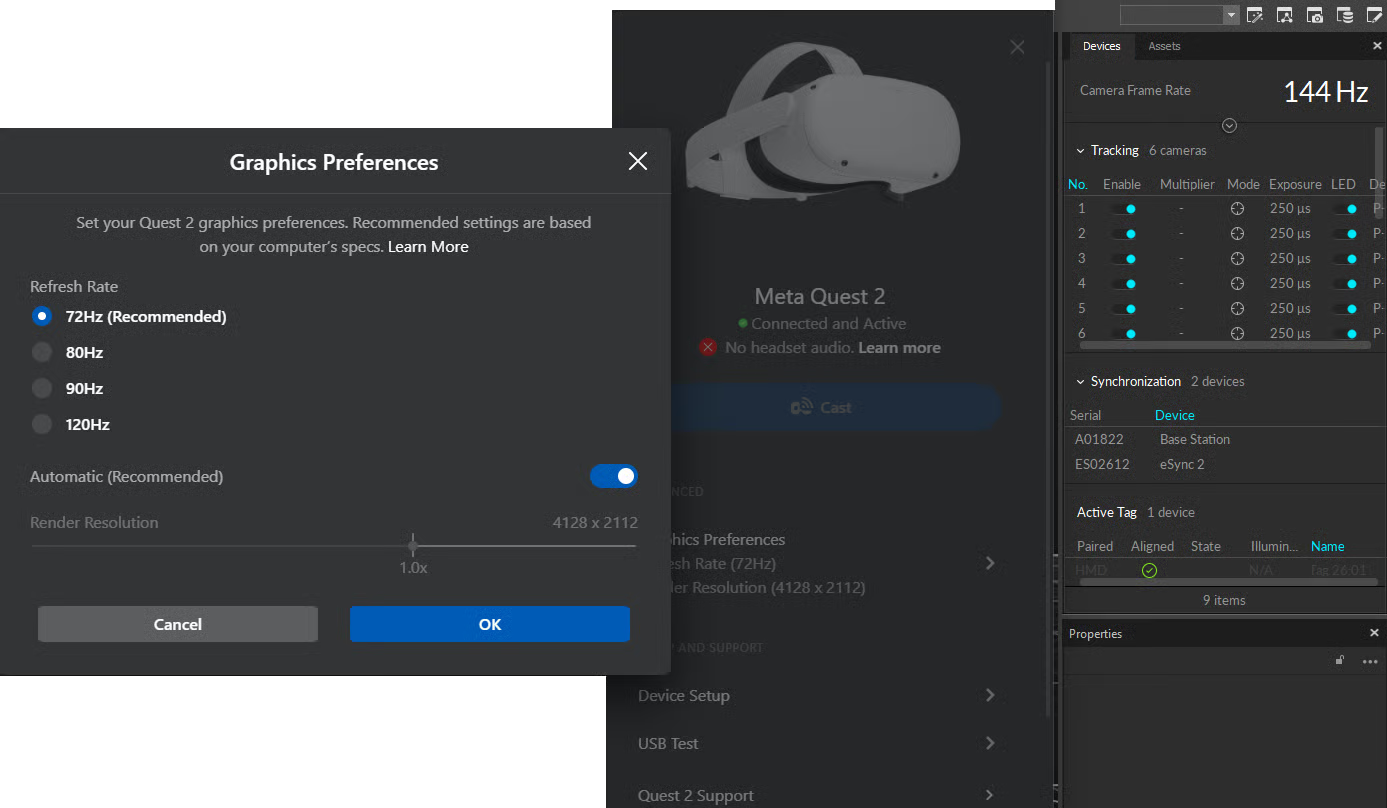Click the Learn More link in Graphics Preferences
This screenshot has height=808, width=1387.
coord(428,246)
